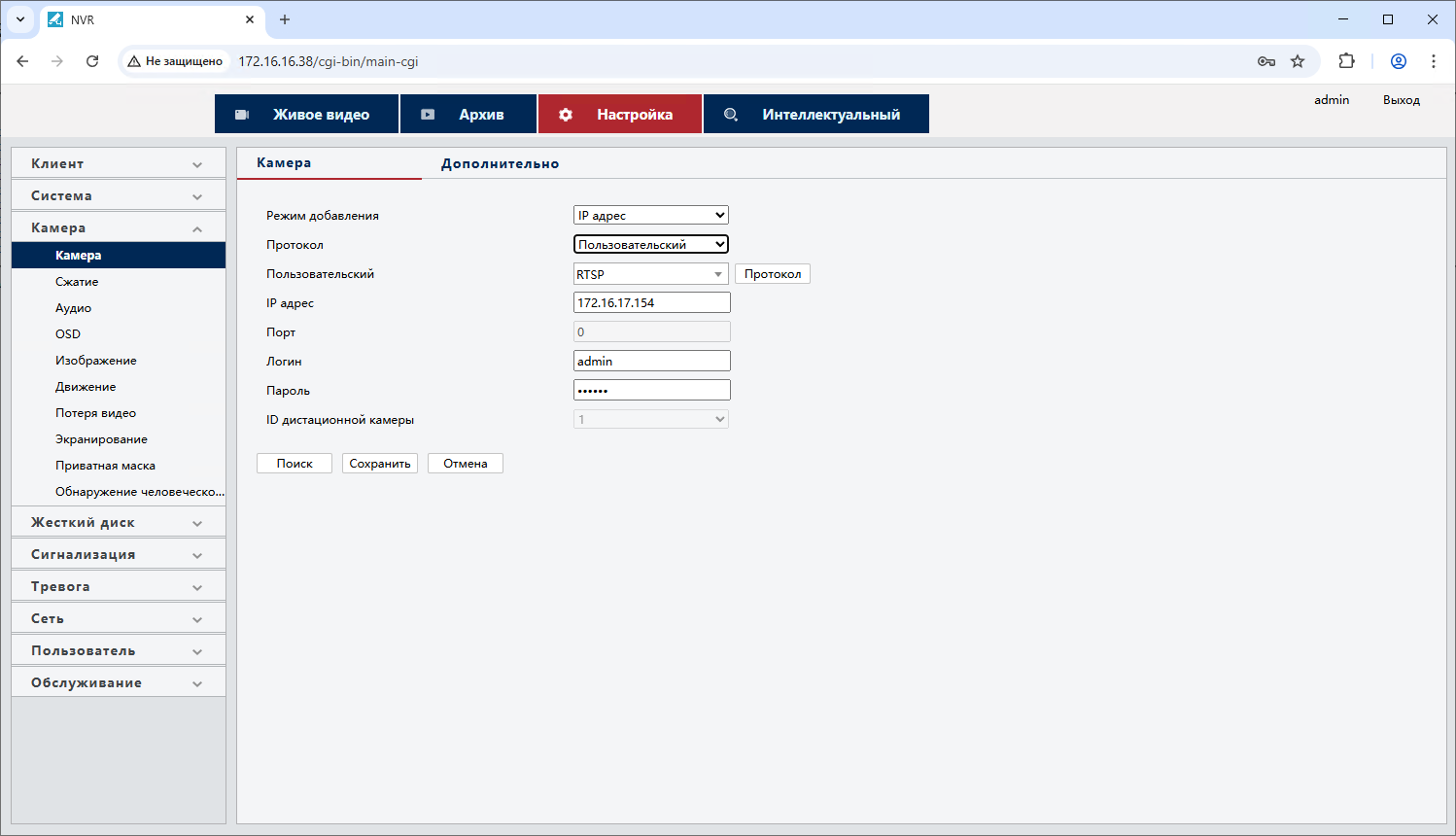Open Потеря видео in the sidebar

pos(95,413)
